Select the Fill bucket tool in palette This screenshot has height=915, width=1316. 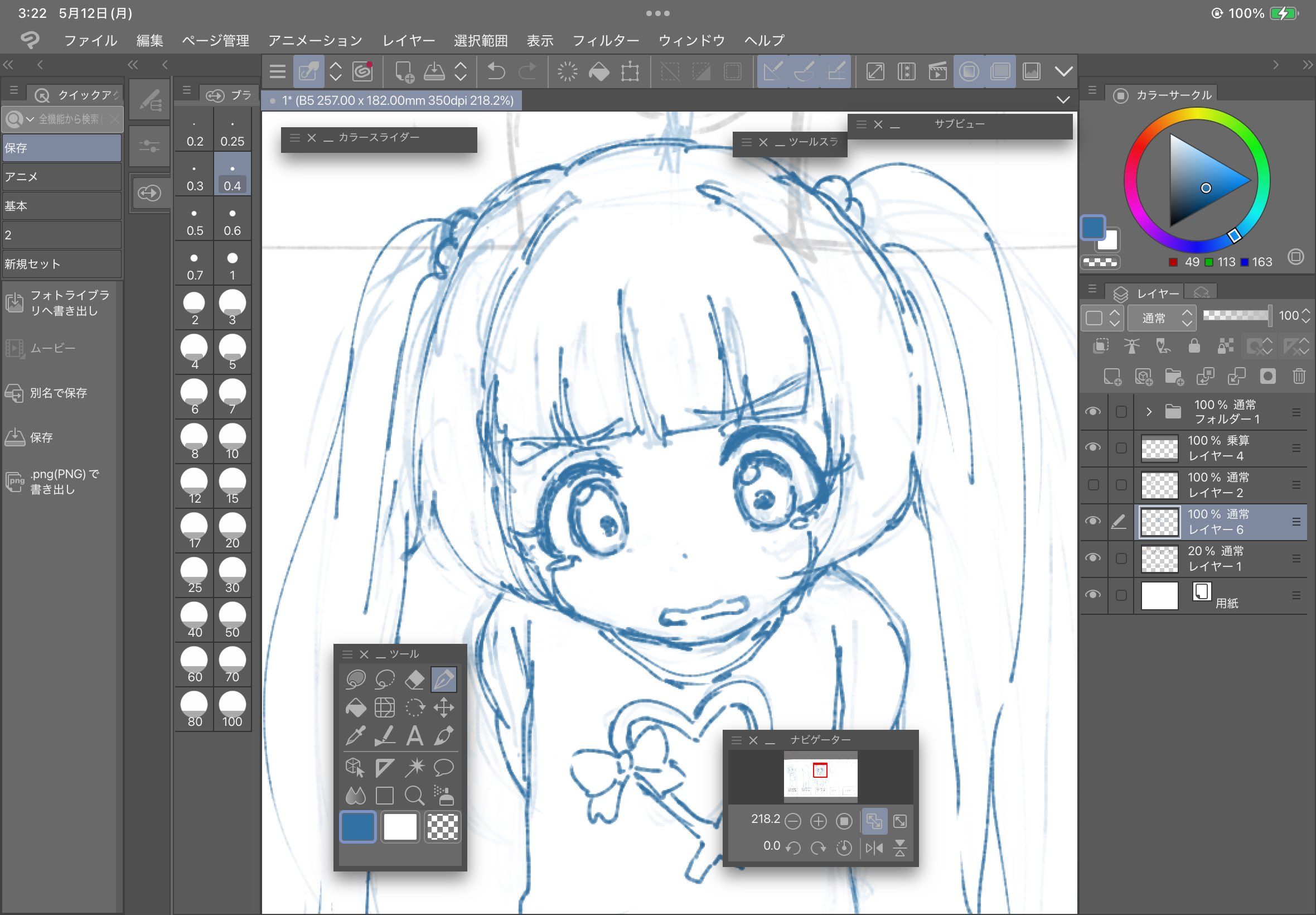355,708
